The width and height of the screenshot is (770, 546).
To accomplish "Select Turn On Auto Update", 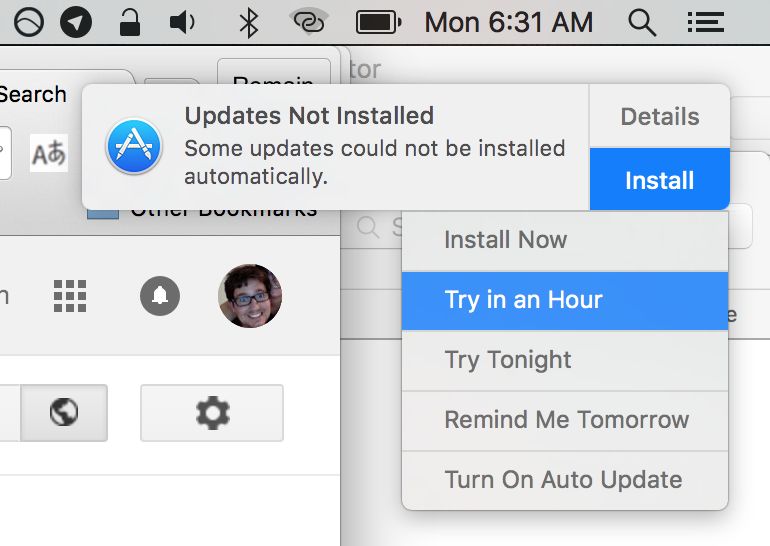I will click(563, 480).
